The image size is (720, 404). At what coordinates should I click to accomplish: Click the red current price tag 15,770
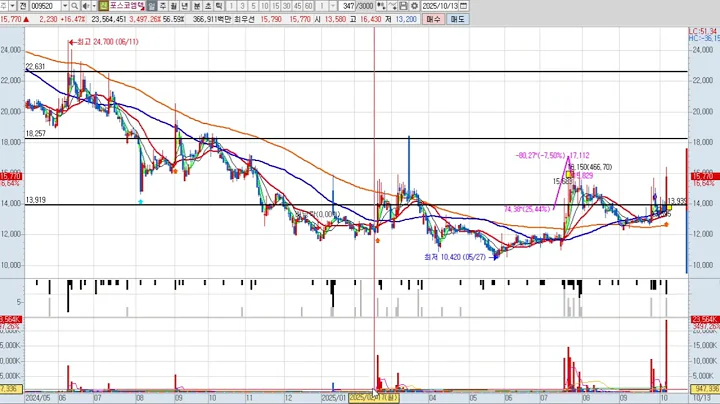pyautogui.click(x=706, y=176)
